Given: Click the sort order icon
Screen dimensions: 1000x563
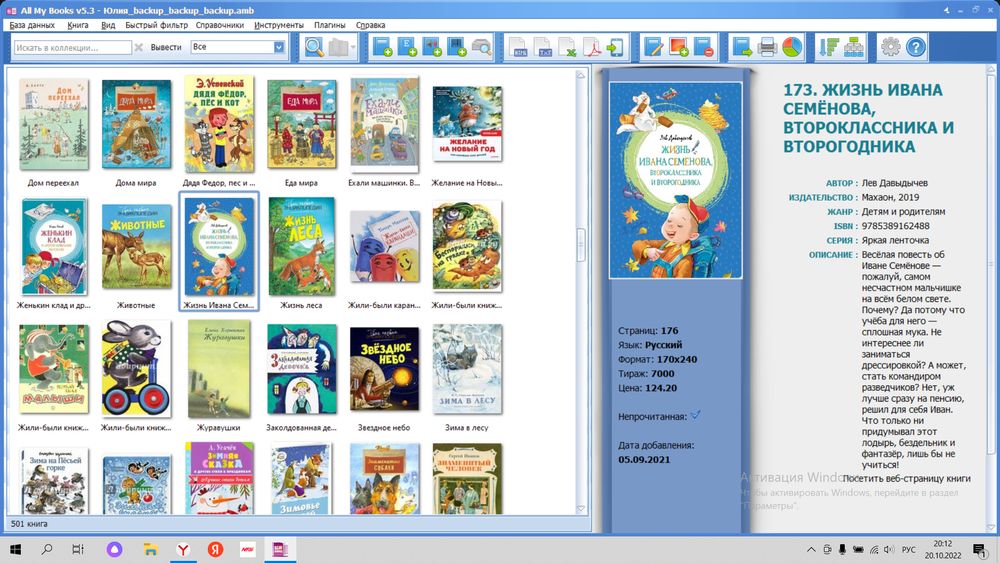Looking at the screenshot, I should [x=828, y=47].
